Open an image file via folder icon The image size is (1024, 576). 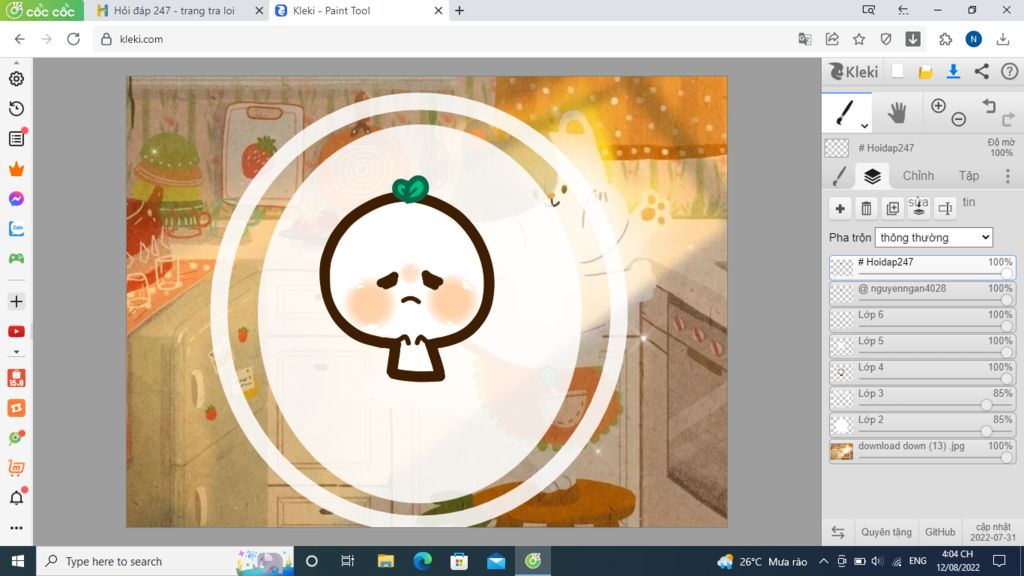coord(925,72)
